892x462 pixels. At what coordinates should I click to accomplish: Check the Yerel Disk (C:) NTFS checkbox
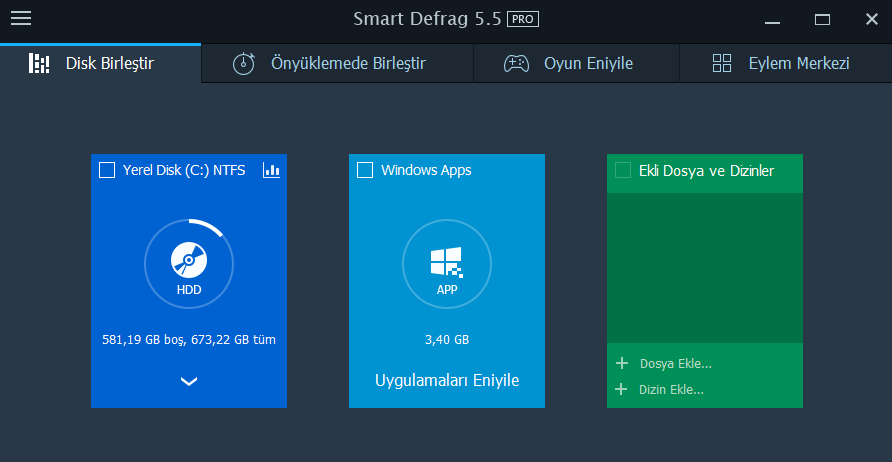(x=107, y=170)
